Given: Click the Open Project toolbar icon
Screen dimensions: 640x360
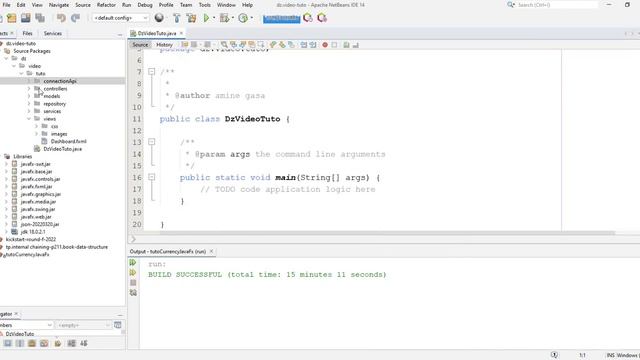Looking at the screenshot, I should [12, 18].
